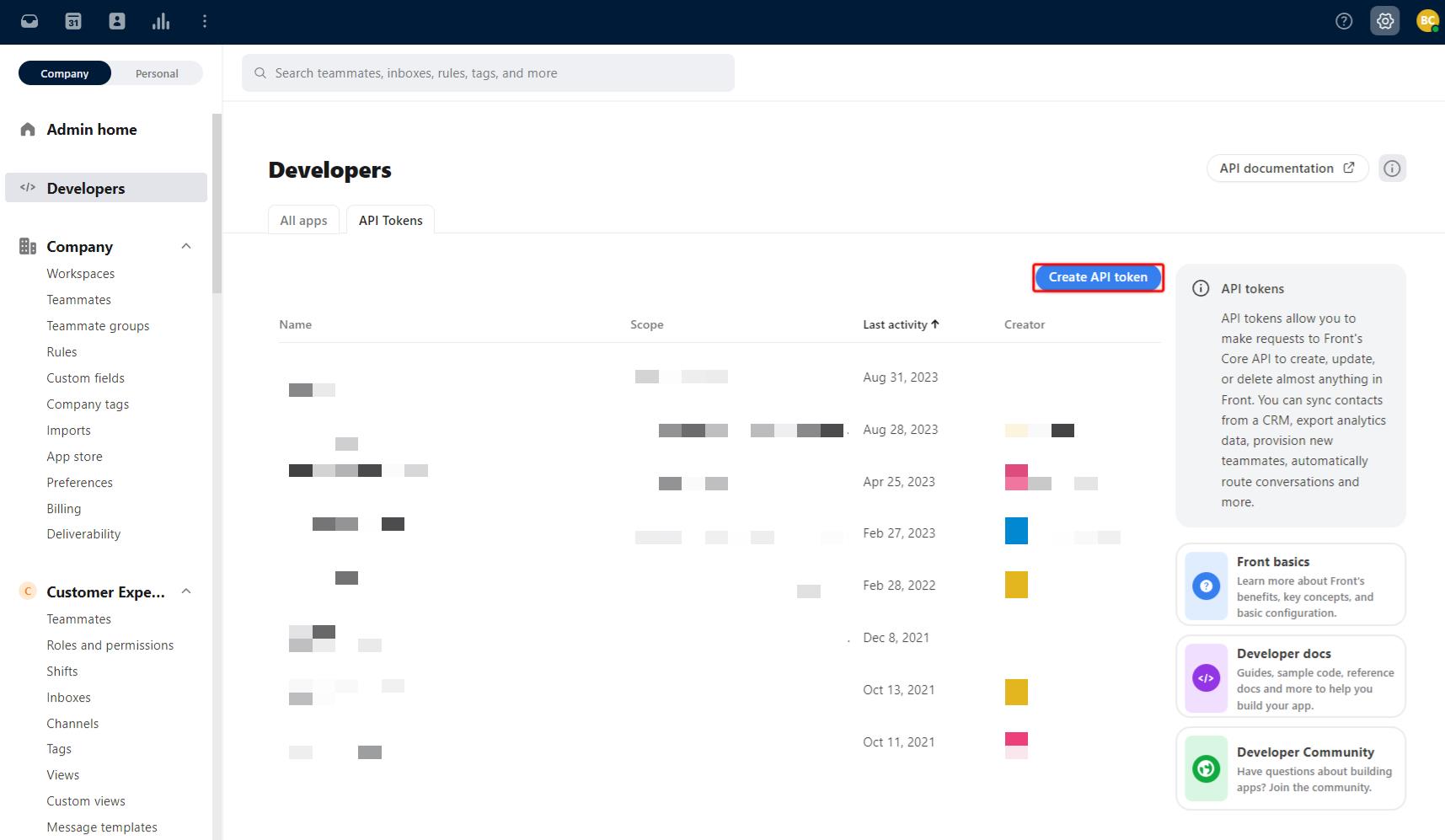Open the three-dot more options menu

204,20
